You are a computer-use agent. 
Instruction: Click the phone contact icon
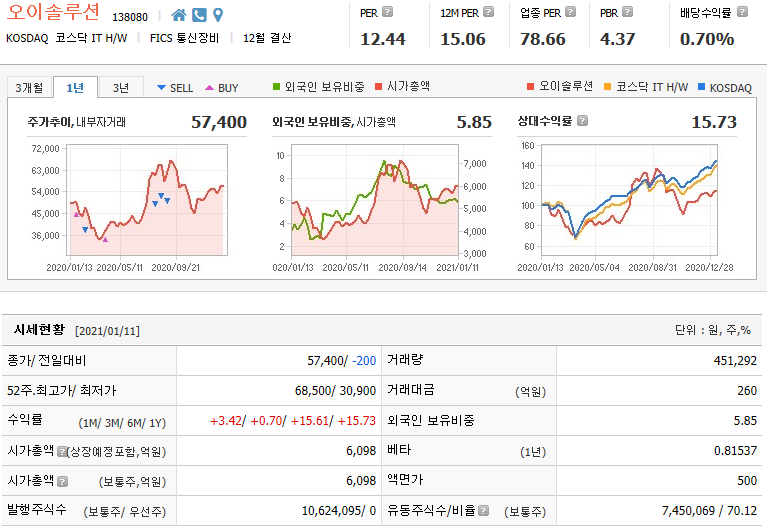(199, 16)
